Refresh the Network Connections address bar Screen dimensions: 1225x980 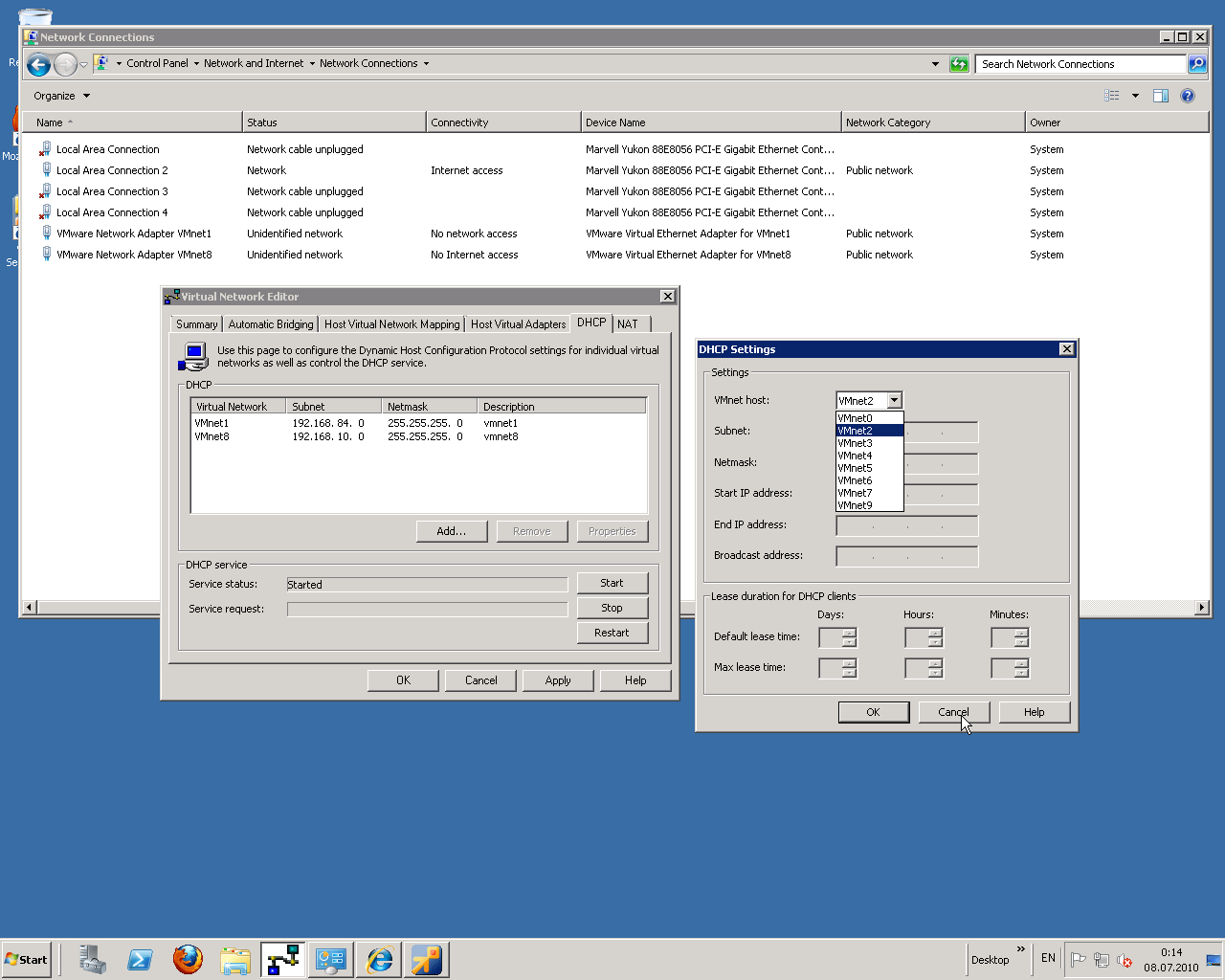pyautogui.click(x=959, y=64)
